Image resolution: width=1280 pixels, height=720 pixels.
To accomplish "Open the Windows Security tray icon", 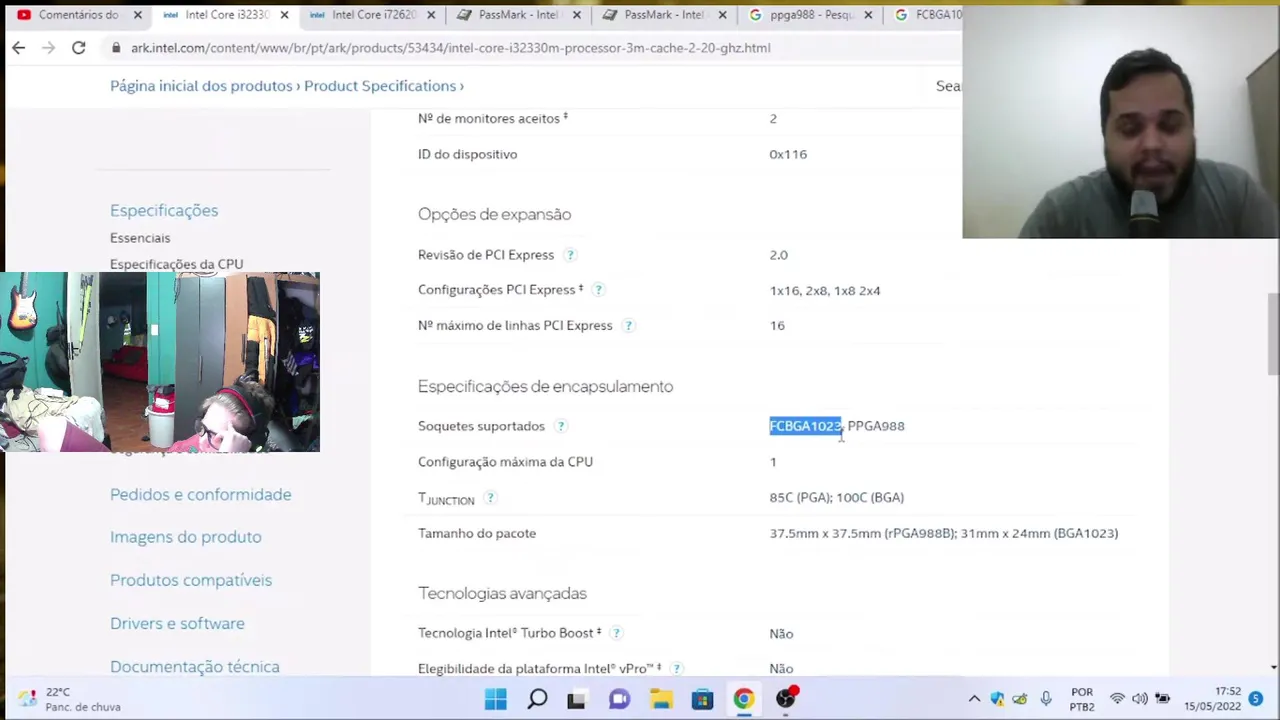I will [x=997, y=699].
